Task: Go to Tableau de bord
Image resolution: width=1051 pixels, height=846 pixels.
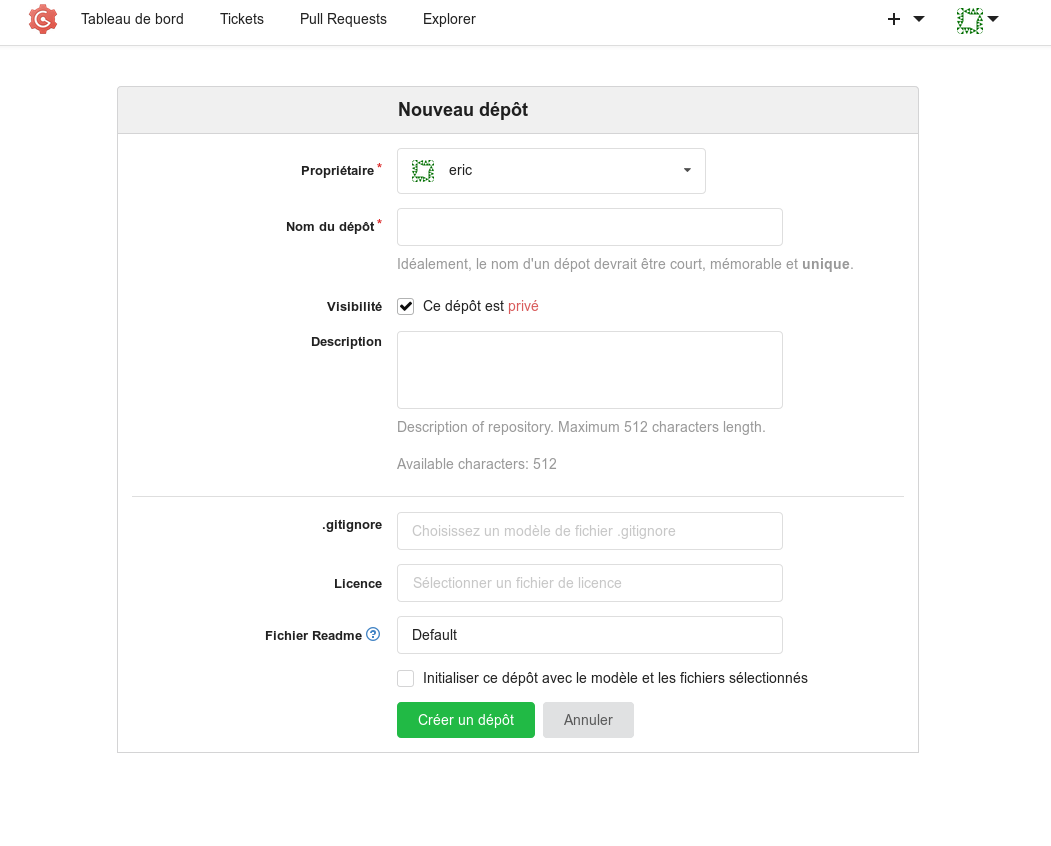Action: (132, 19)
